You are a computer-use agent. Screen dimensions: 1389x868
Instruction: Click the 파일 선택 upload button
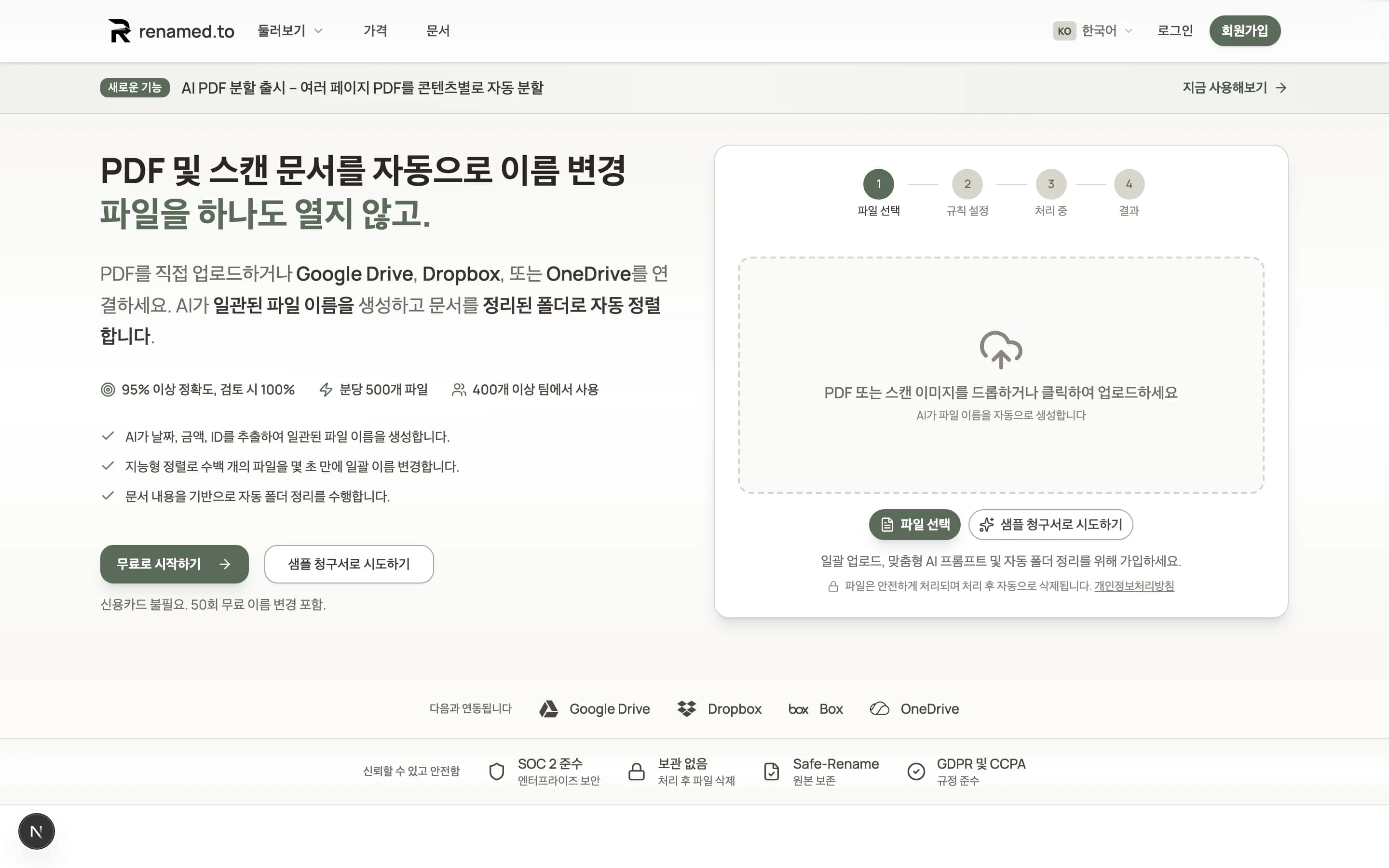(x=914, y=524)
